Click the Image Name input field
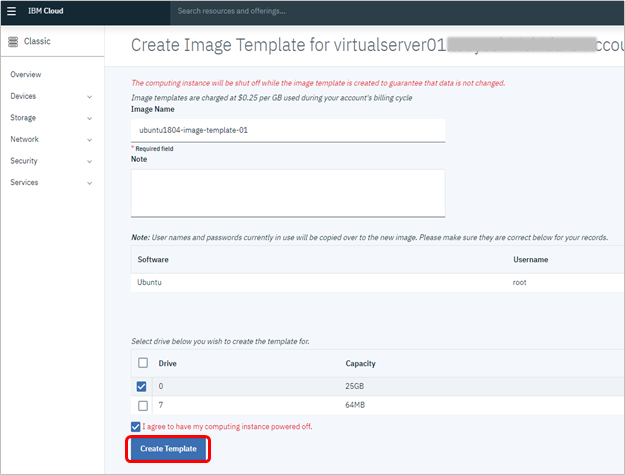 (288, 130)
